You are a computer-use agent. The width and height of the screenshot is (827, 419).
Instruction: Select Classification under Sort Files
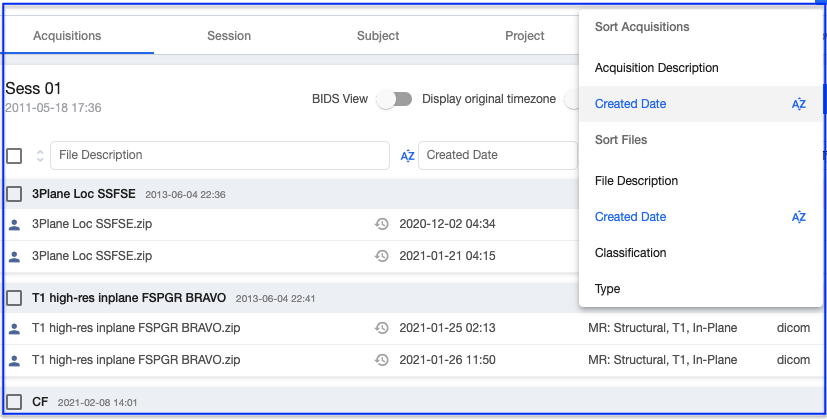coord(630,253)
